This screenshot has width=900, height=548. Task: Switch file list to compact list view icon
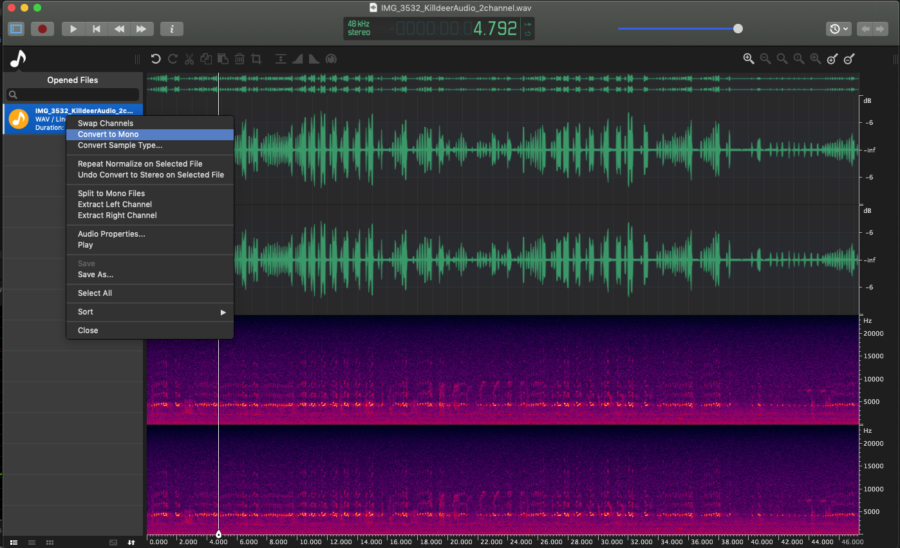[32, 542]
